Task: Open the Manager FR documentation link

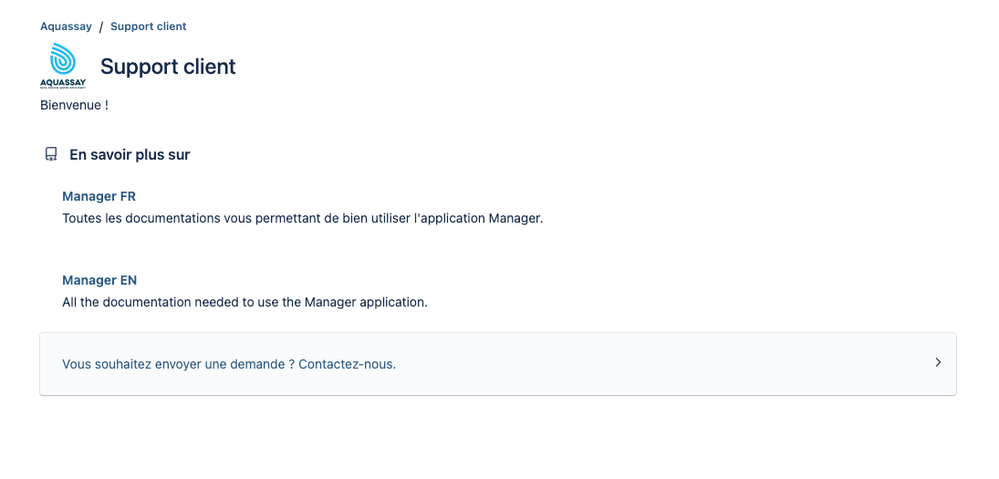Action: tap(99, 196)
